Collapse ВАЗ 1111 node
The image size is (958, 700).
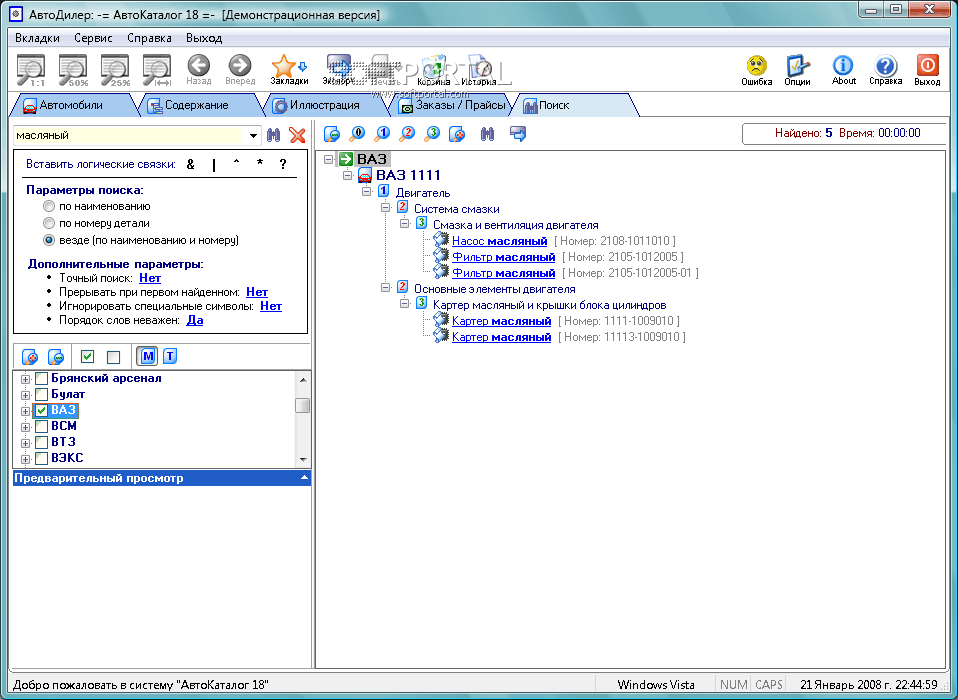[348, 176]
